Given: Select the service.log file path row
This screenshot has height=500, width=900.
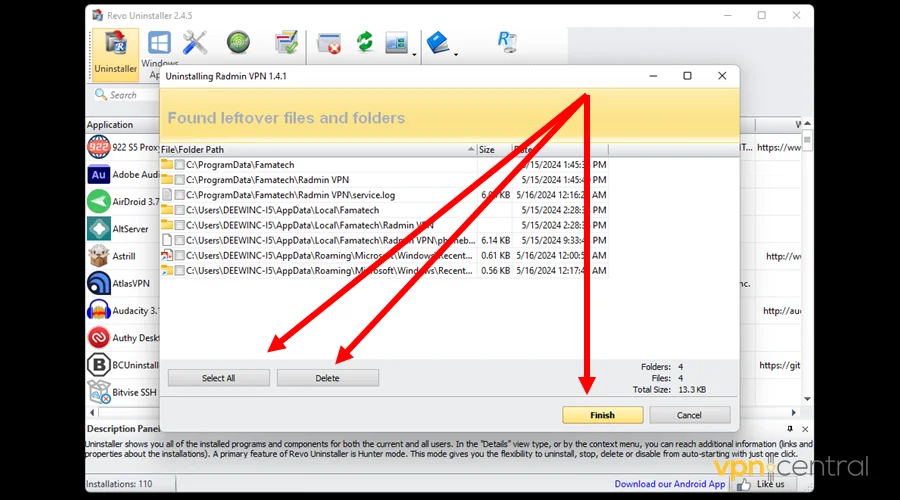Looking at the screenshot, I should click(384, 195).
